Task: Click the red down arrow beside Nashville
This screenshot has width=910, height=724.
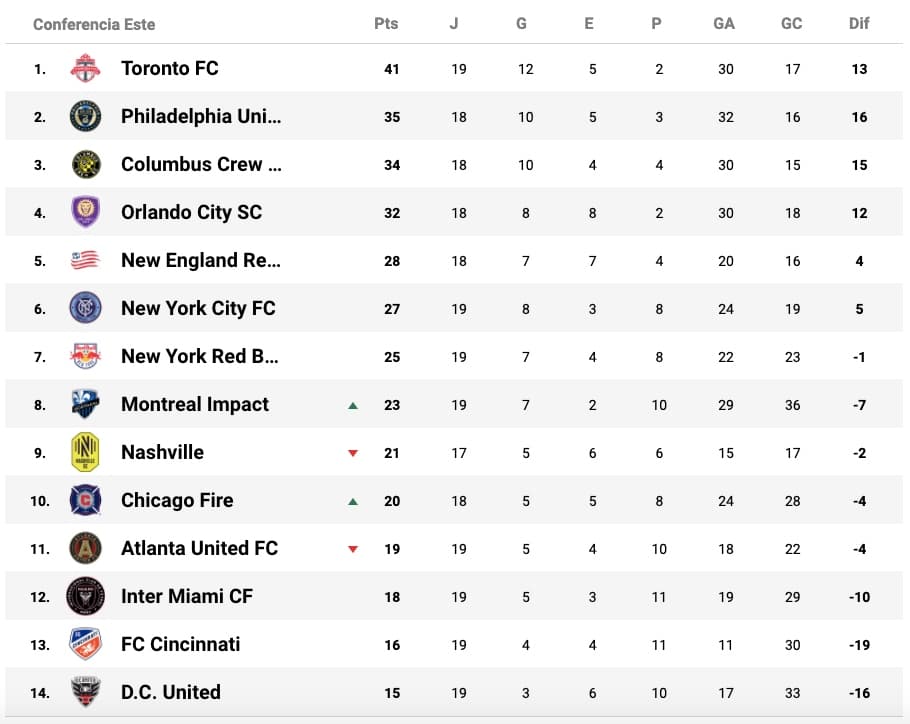Action: click(x=353, y=453)
